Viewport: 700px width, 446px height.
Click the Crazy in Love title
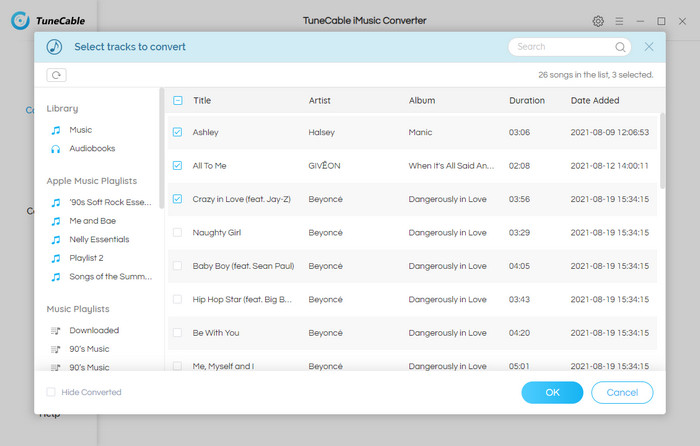[x=242, y=199]
